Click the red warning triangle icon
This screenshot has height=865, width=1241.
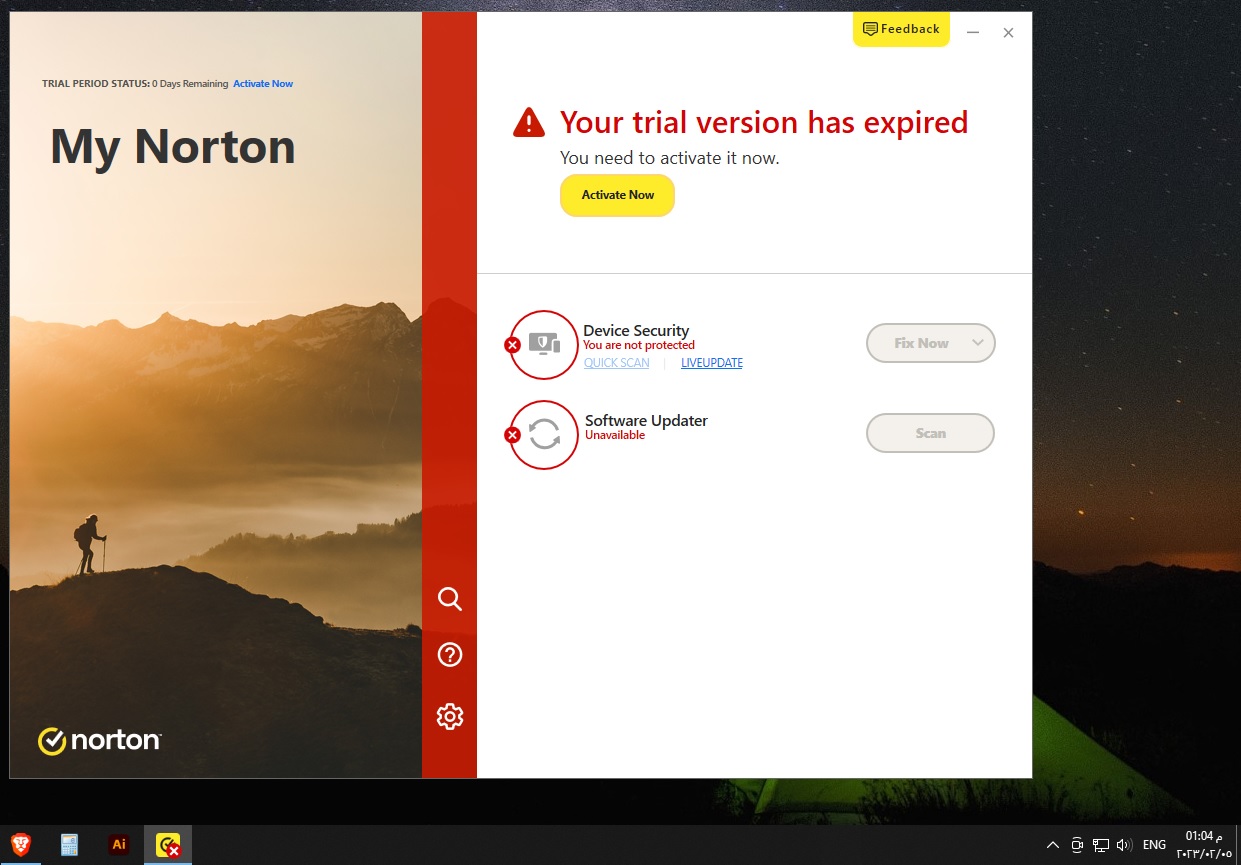pos(529,123)
